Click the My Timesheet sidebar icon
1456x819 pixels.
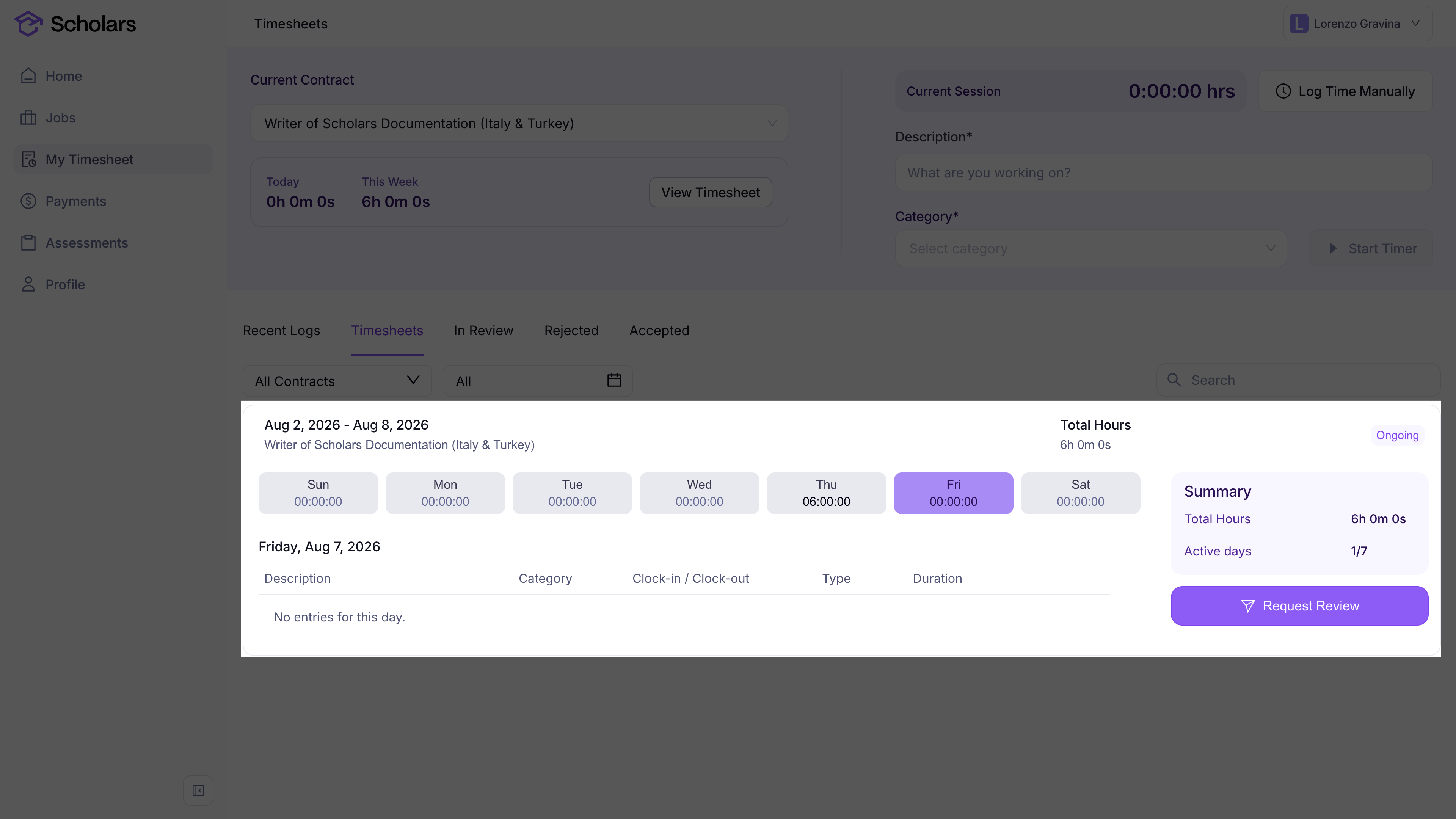coord(28,159)
